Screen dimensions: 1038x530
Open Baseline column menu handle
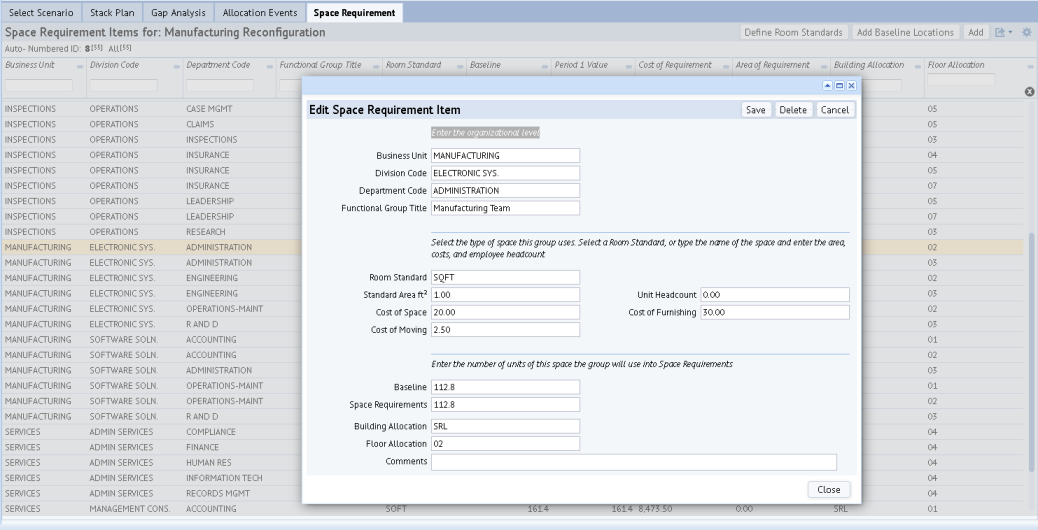point(544,66)
